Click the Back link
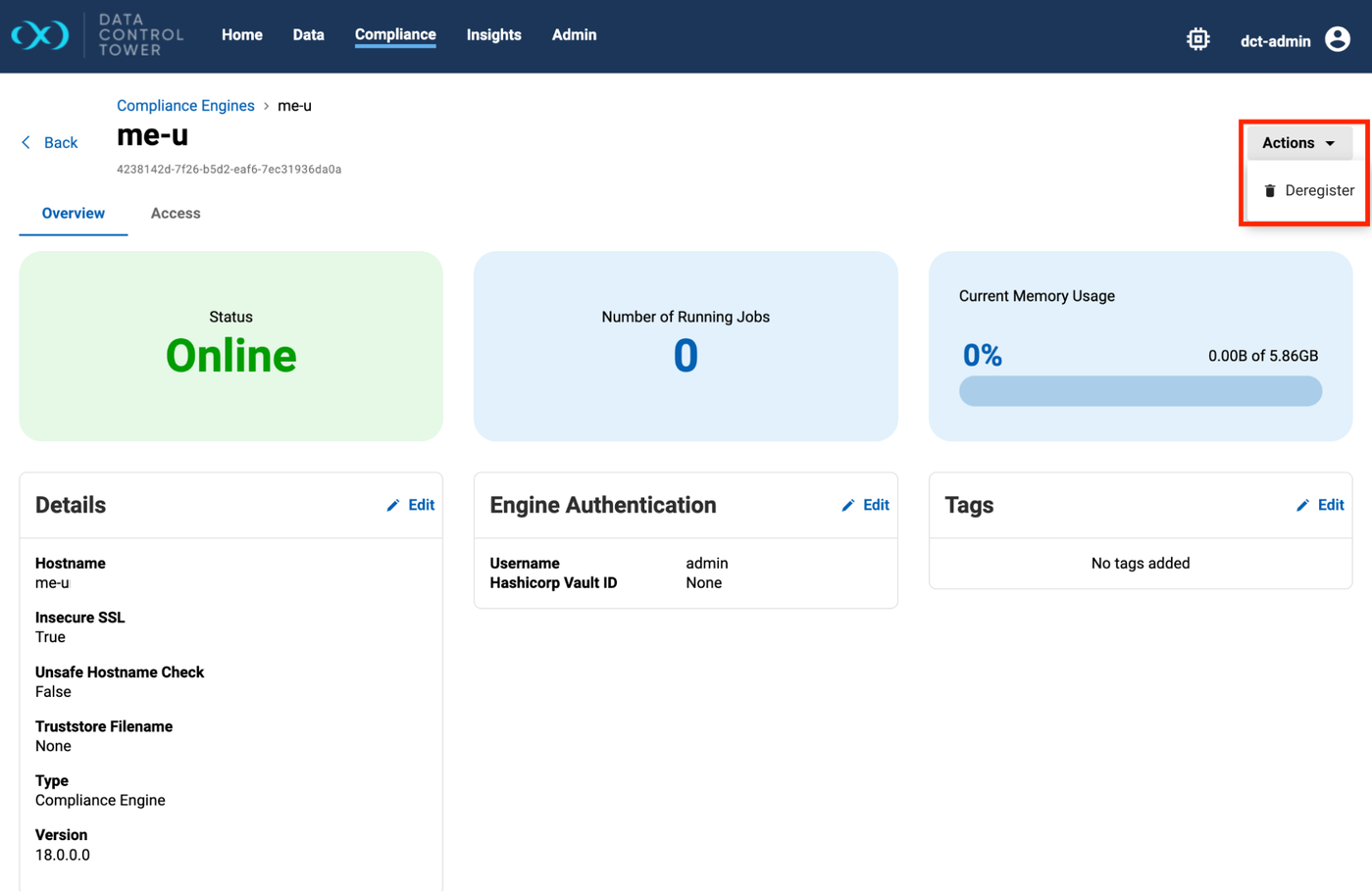Image resolution: width=1372 pixels, height=893 pixels. tap(60, 143)
